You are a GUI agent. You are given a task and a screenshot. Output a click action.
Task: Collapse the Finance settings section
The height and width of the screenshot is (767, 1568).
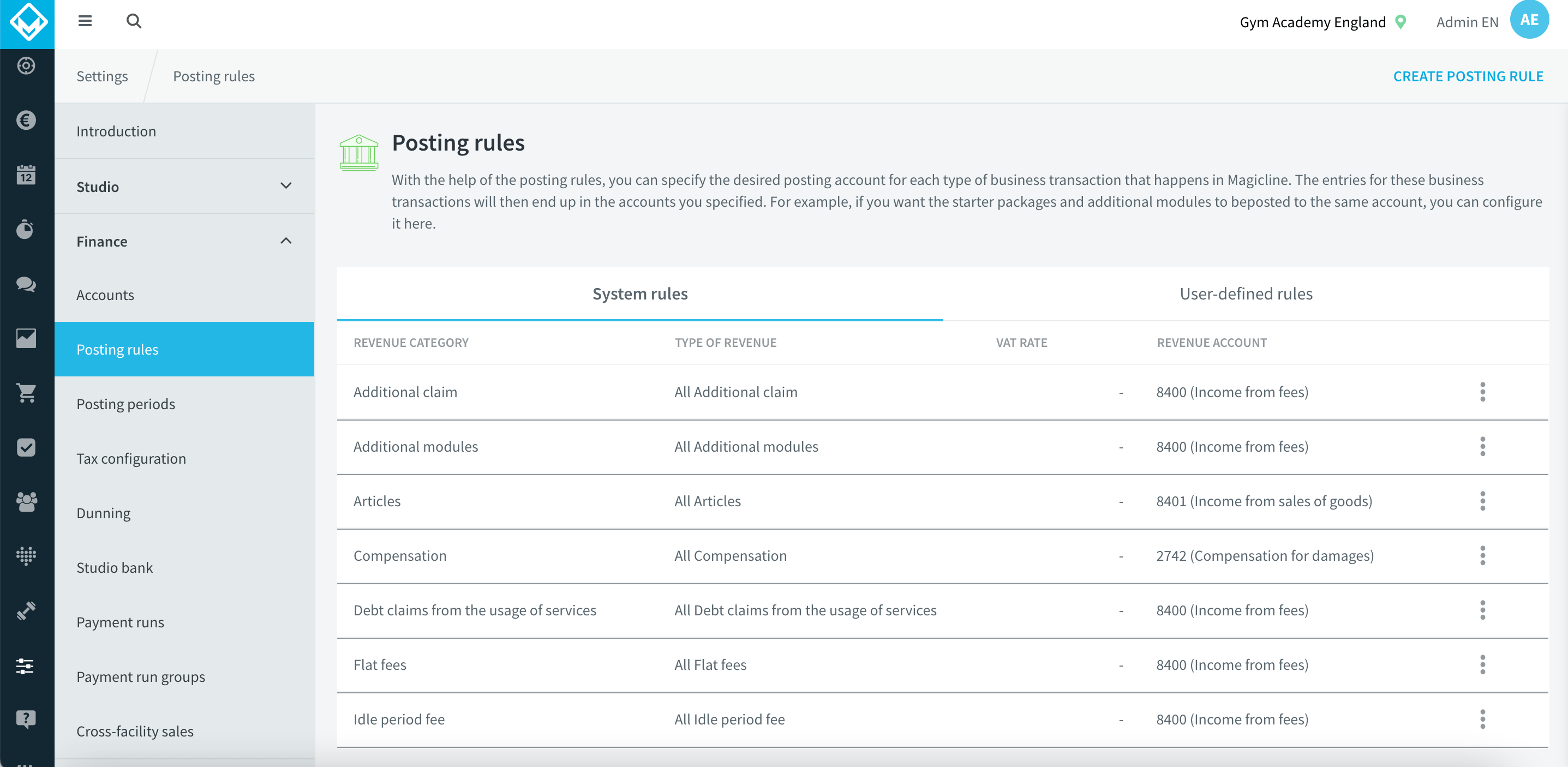285,241
